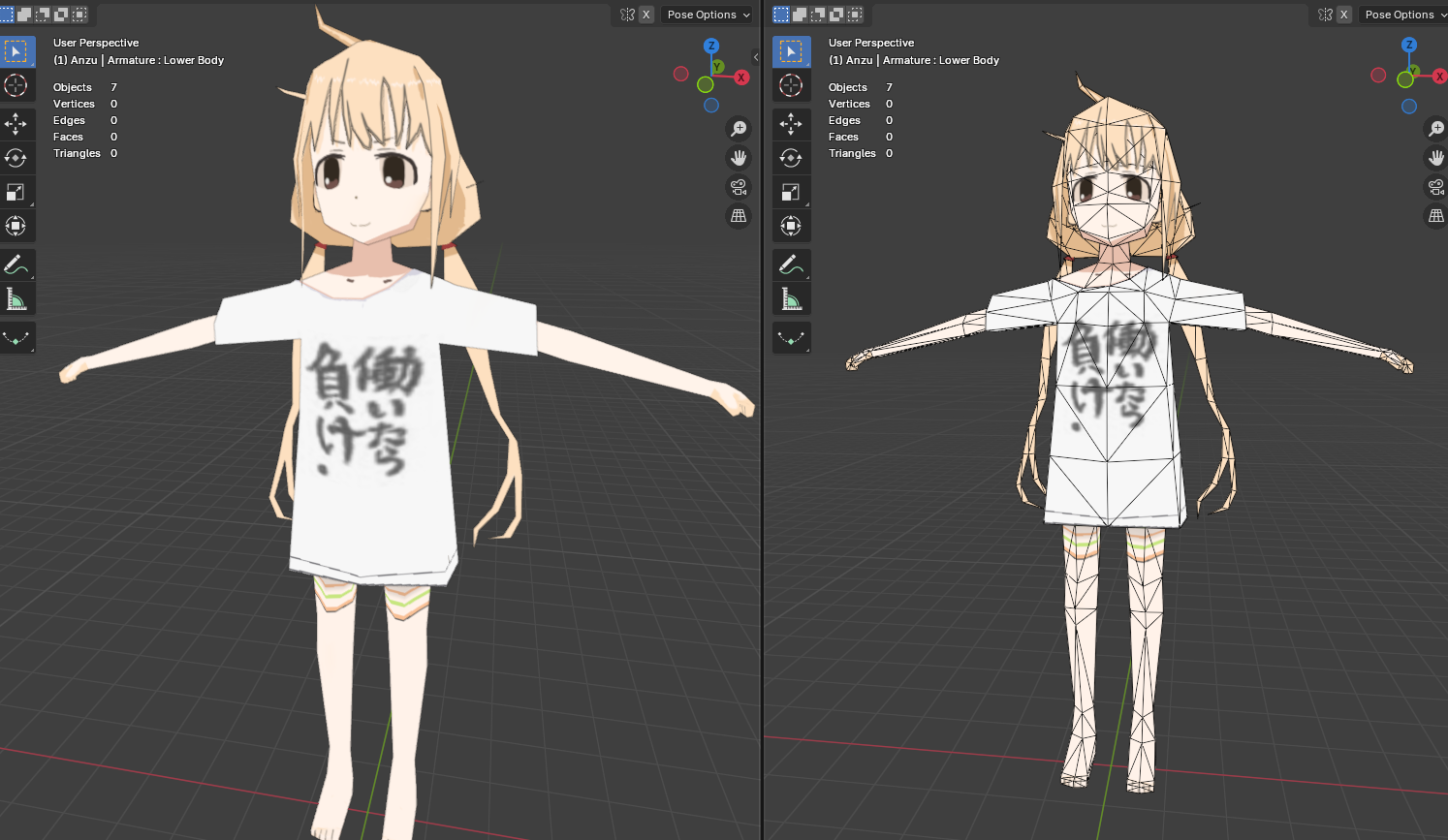Click blue Z axis gizmo in right viewport
Viewport: 1448px width, 840px height.
tap(1409, 45)
